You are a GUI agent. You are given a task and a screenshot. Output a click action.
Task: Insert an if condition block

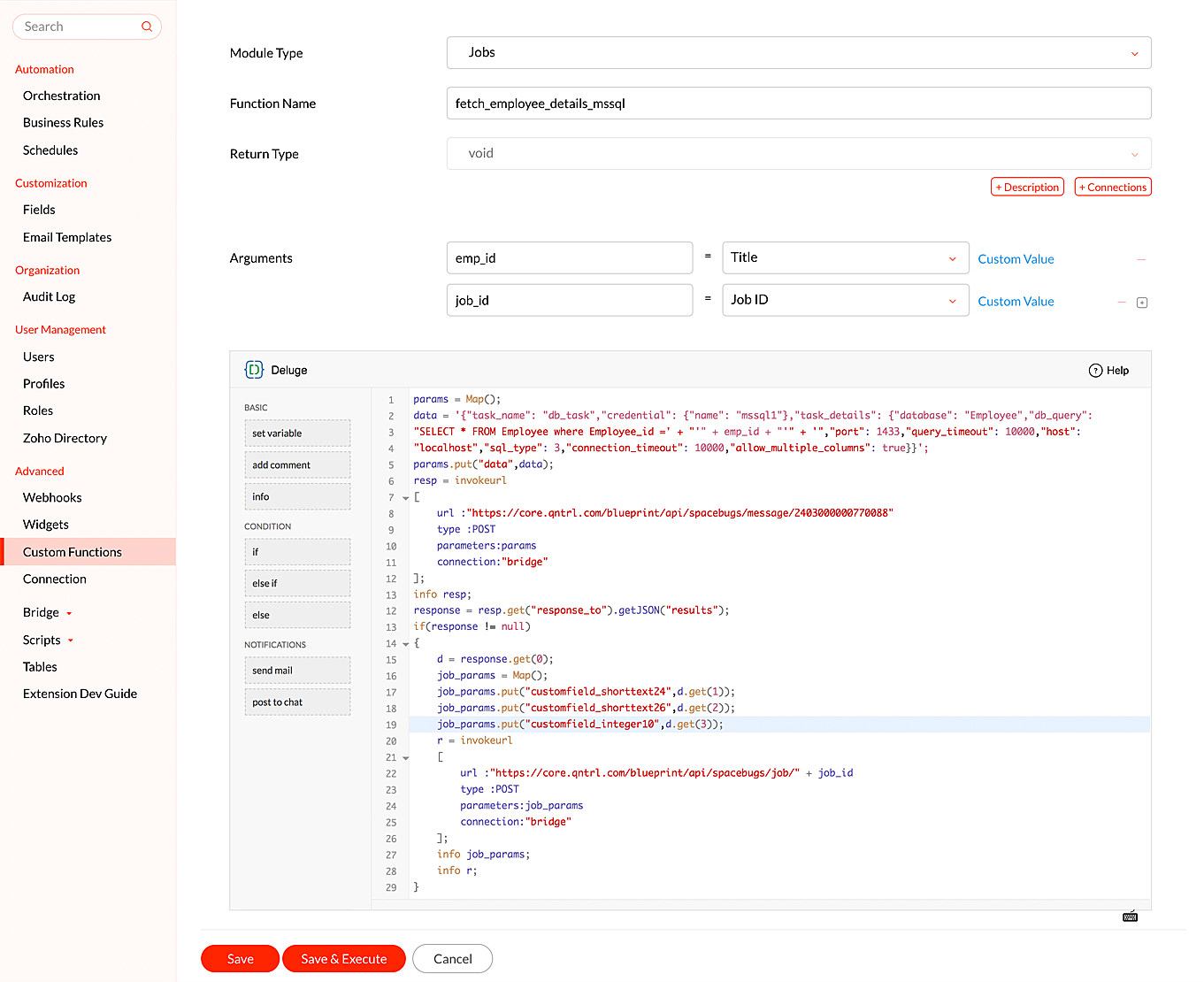click(x=297, y=552)
